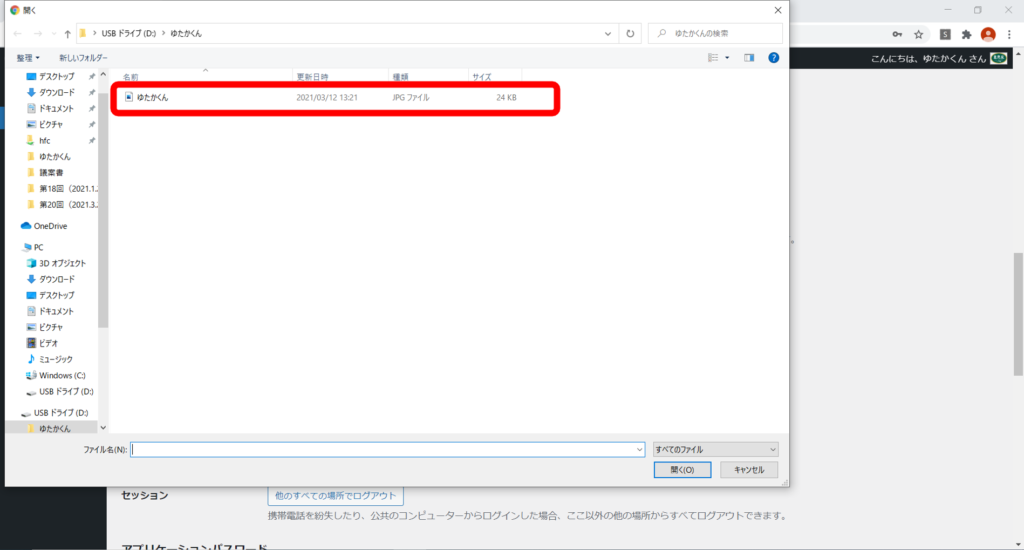
Task: Click the up-one-level arrow in dialog
Action: click(x=67, y=33)
